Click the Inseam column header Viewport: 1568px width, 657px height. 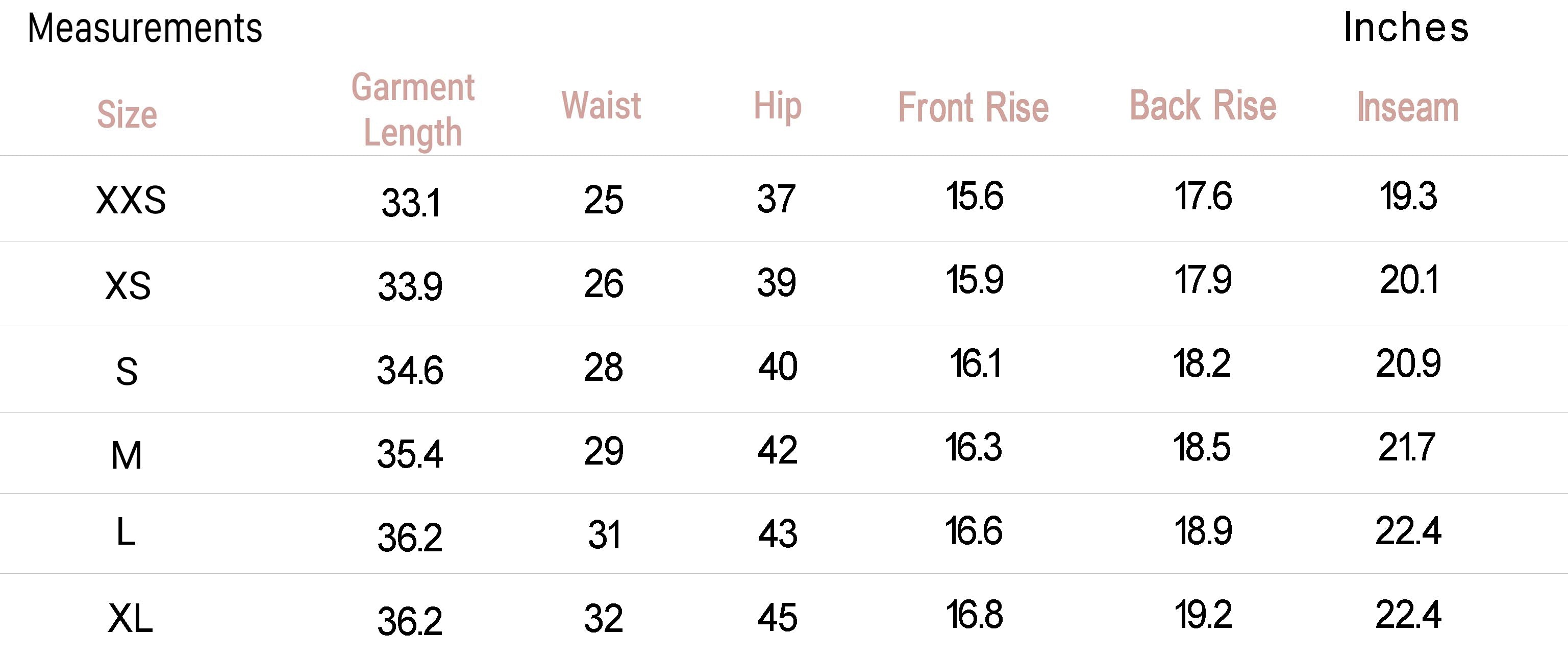(1407, 108)
